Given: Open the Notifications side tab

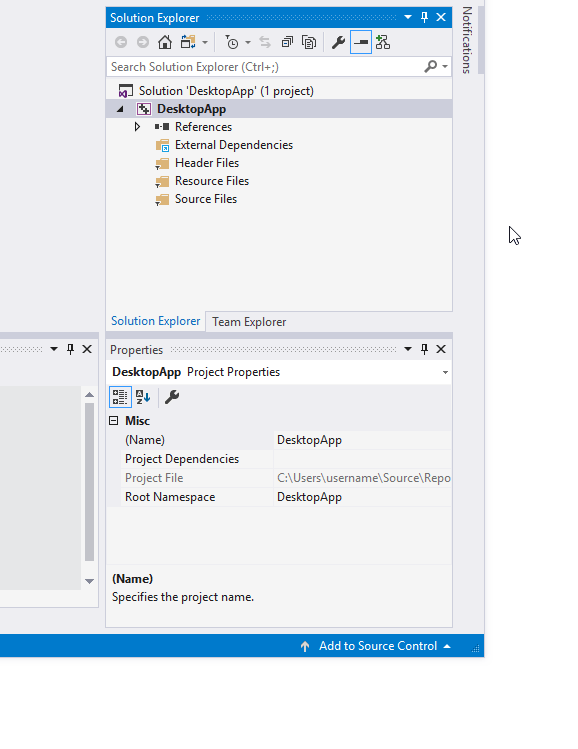Looking at the screenshot, I should (x=467, y=40).
